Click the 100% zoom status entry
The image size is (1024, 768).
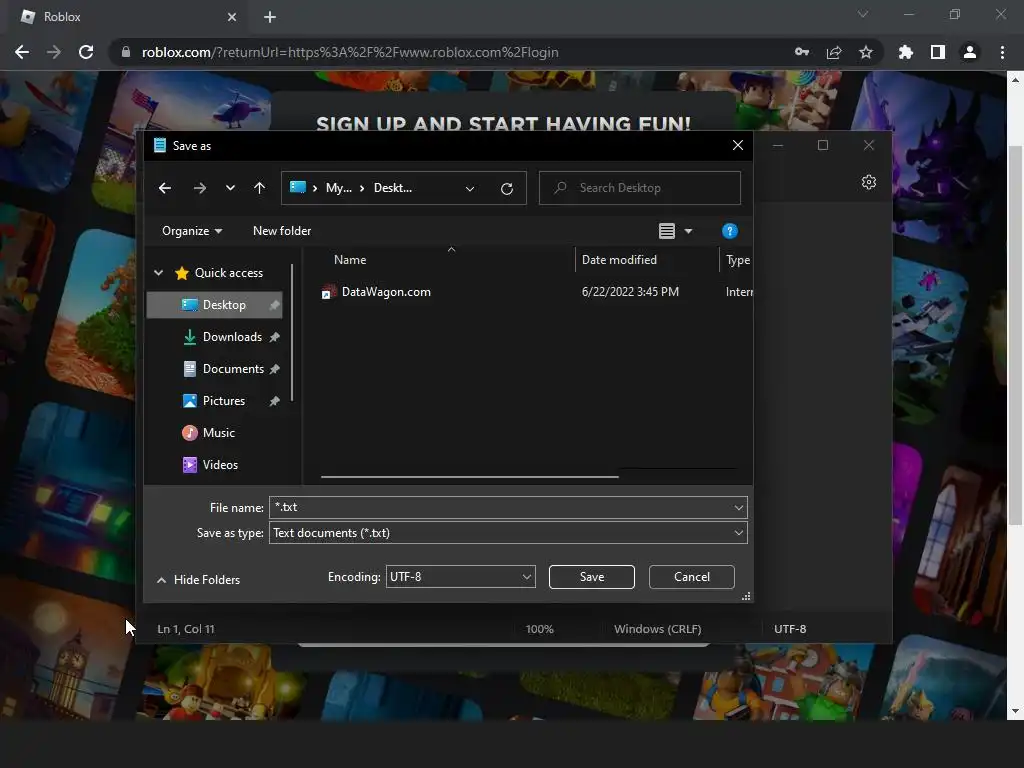click(x=539, y=629)
